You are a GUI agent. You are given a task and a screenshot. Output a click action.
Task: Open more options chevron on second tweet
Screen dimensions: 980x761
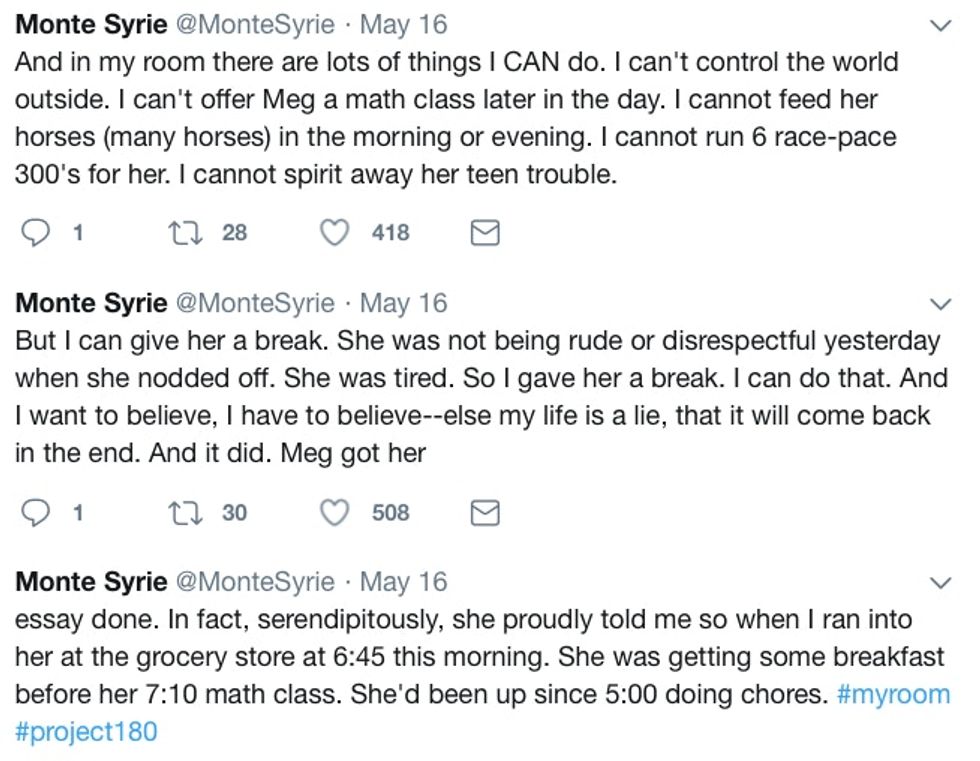pyautogui.click(x=940, y=303)
